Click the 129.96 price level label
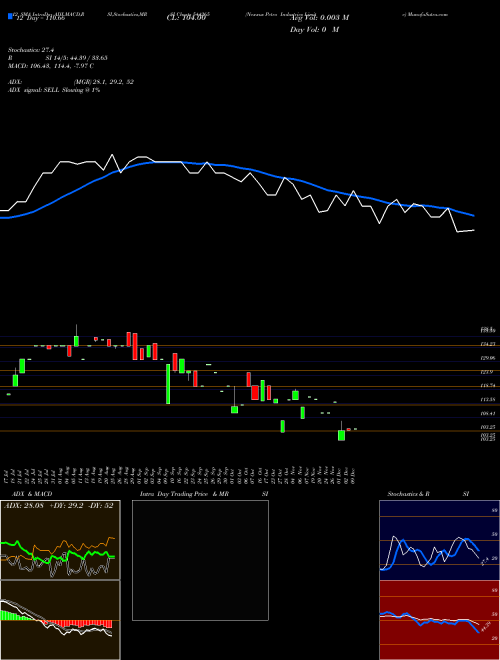Viewport: 500px width, 660px height. tap(488, 358)
